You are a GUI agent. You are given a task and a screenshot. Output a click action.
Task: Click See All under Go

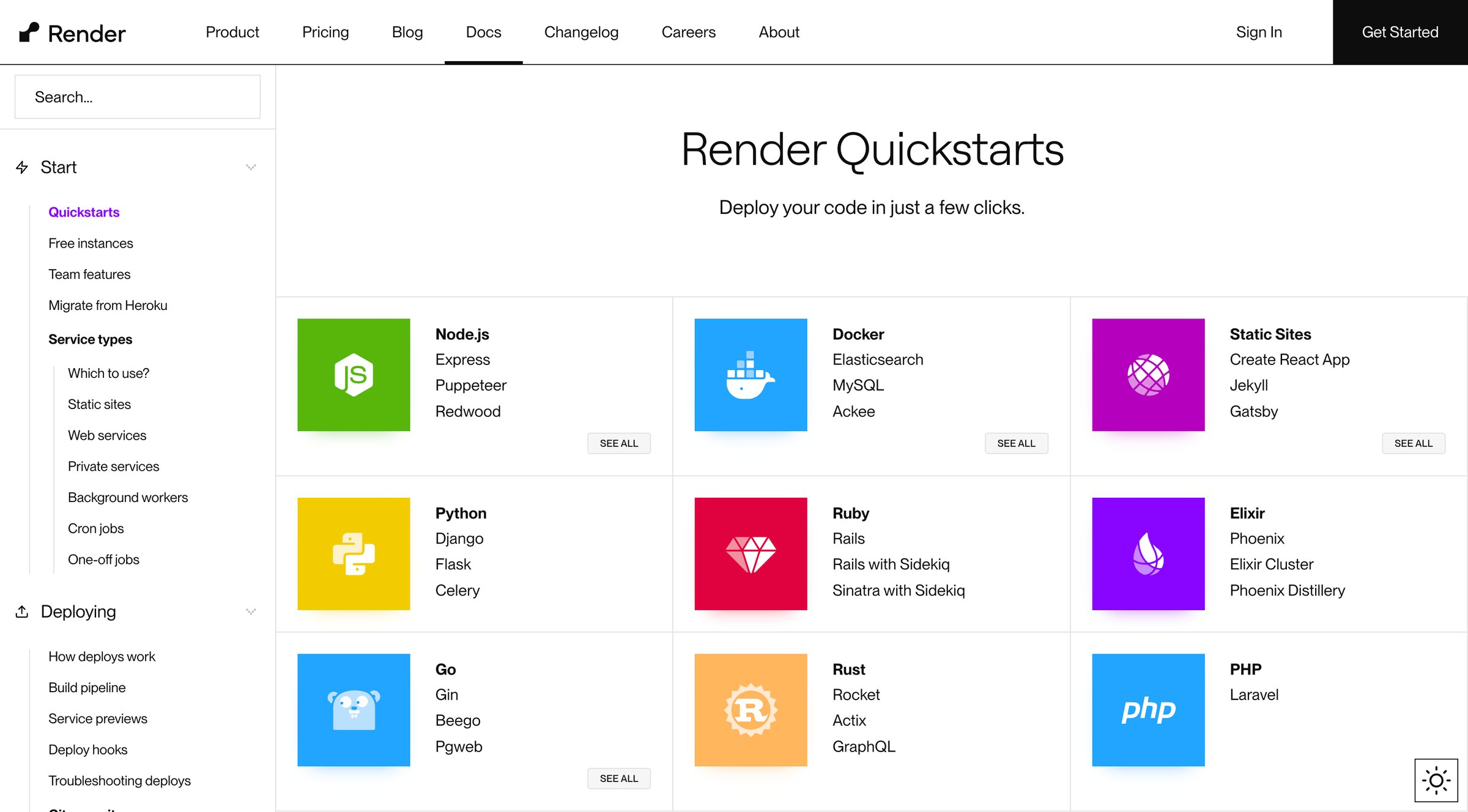619,778
